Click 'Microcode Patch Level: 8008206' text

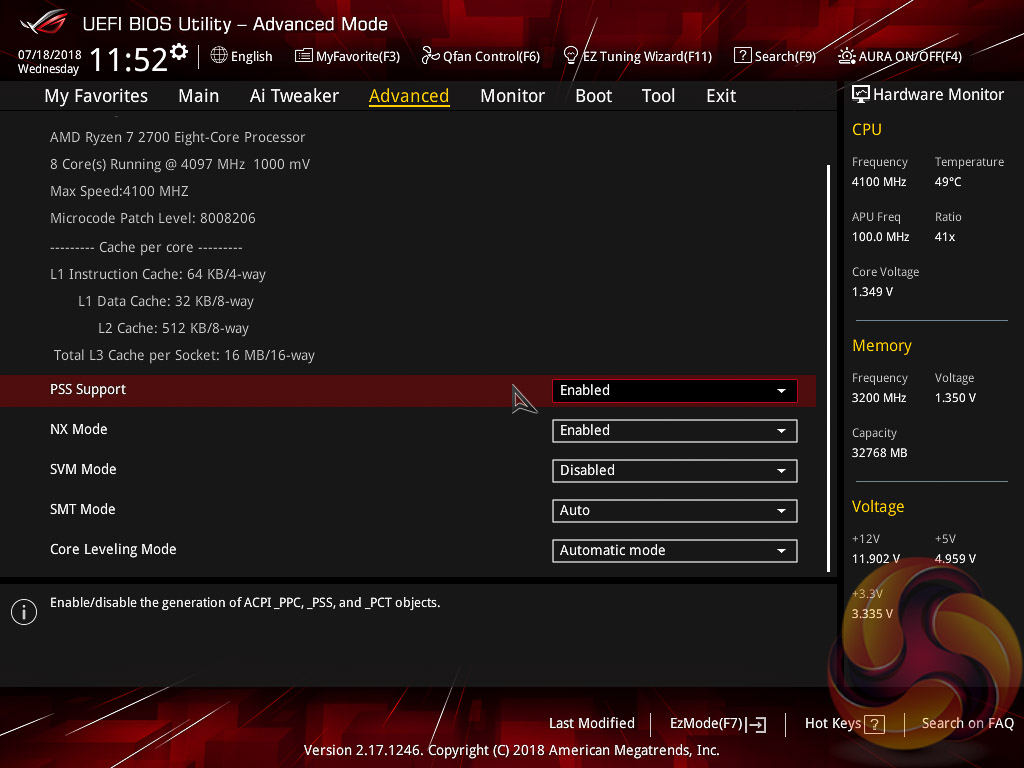(x=153, y=218)
